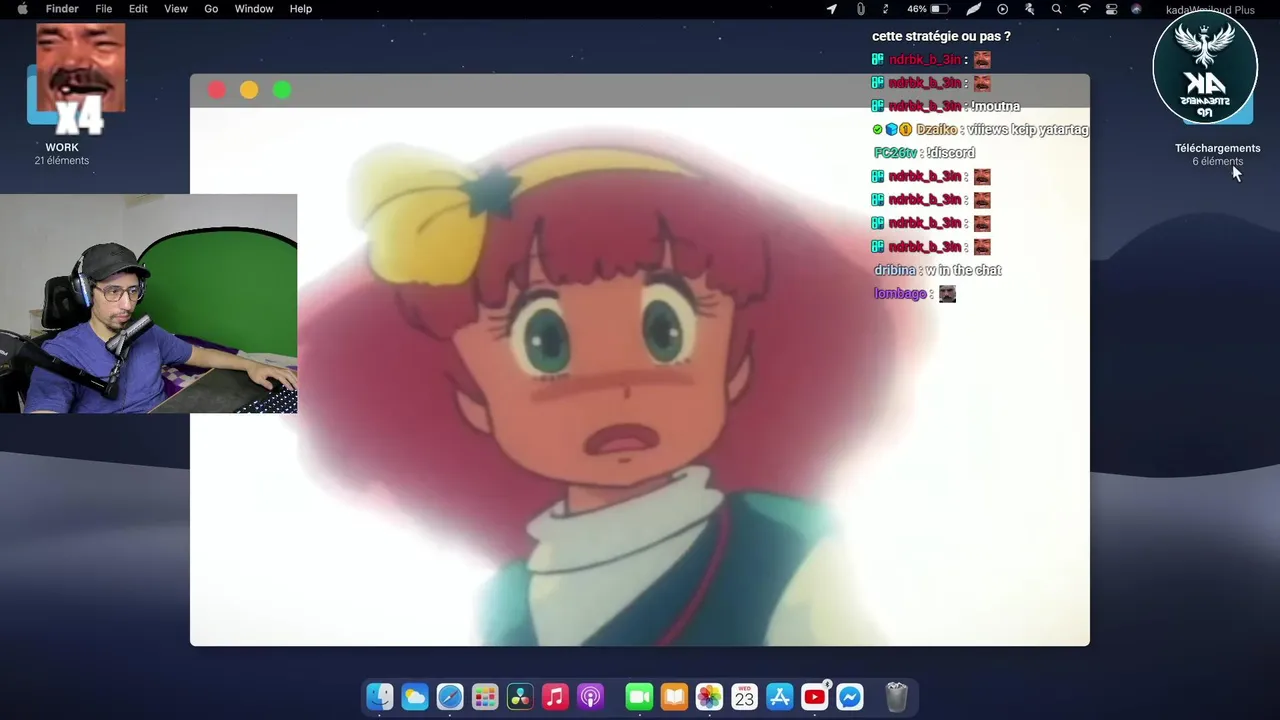Open Messenger from the dock
The height and width of the screenshot is (720, 1280).
[849, 697]
